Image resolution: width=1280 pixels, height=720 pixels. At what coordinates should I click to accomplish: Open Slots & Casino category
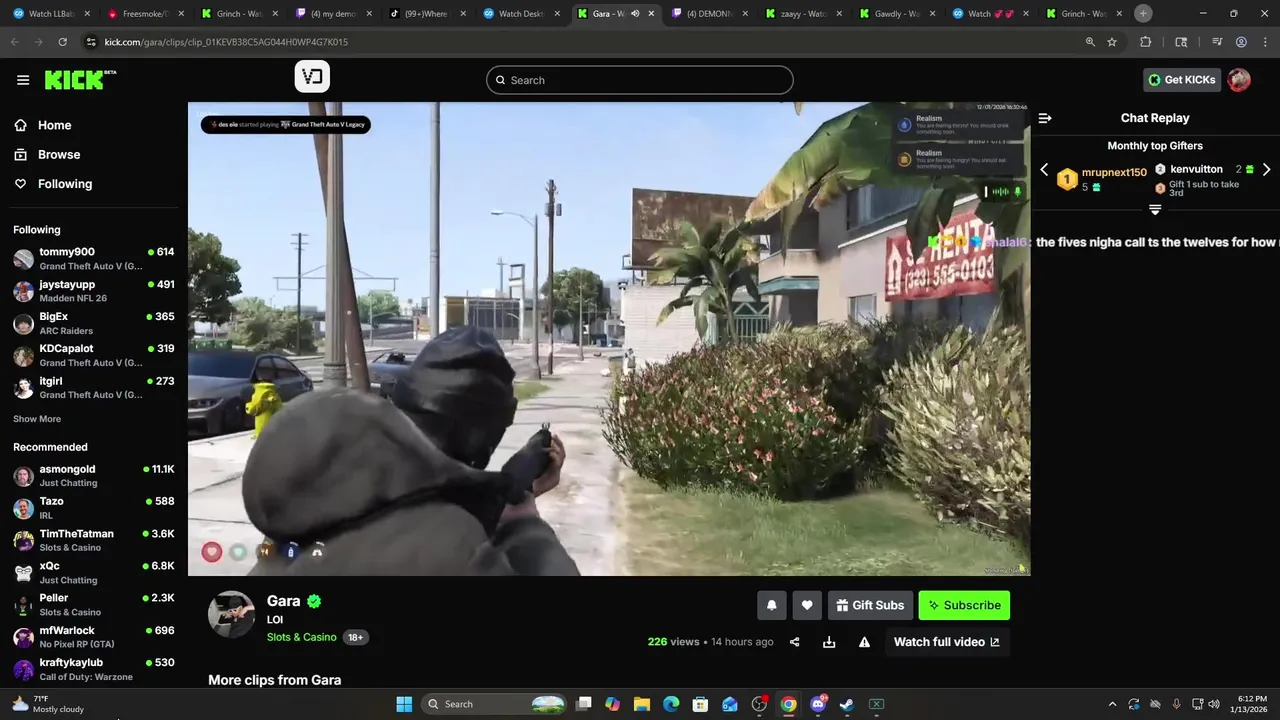(301, 637)
